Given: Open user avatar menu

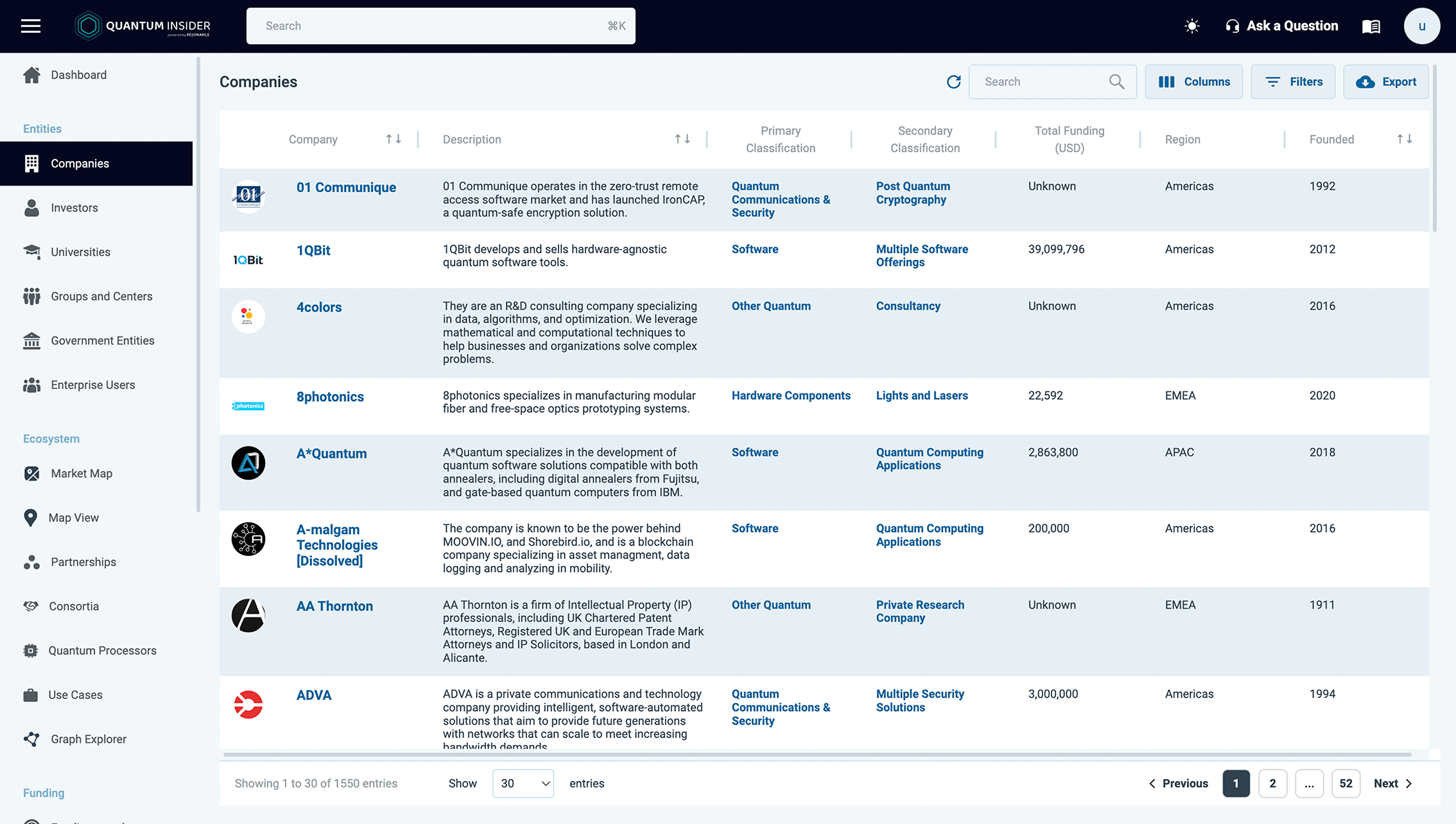Looking at the screenshot, I should pyautogui.click(x=1422, y=26).
